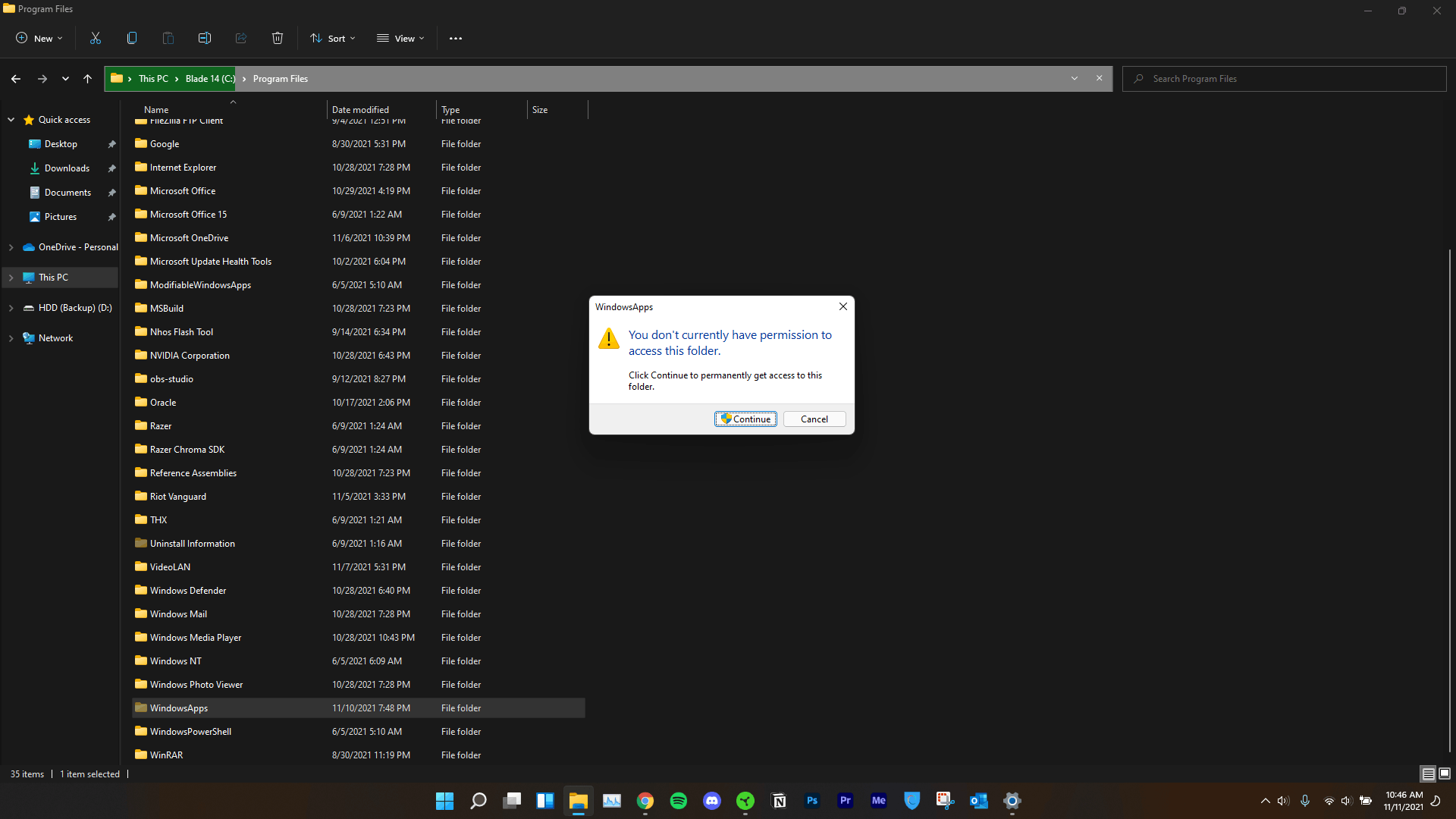Open Widgets on taskbar
The width and height of the screenshot is (1456, 819).
(x=545, y=801)
